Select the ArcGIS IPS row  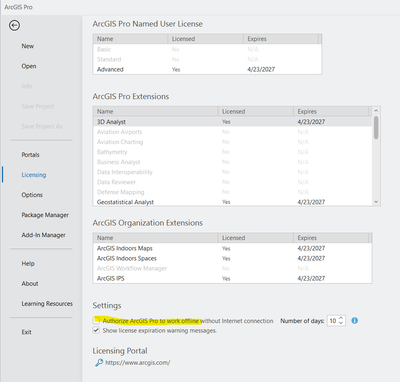(x=232, y=278)
